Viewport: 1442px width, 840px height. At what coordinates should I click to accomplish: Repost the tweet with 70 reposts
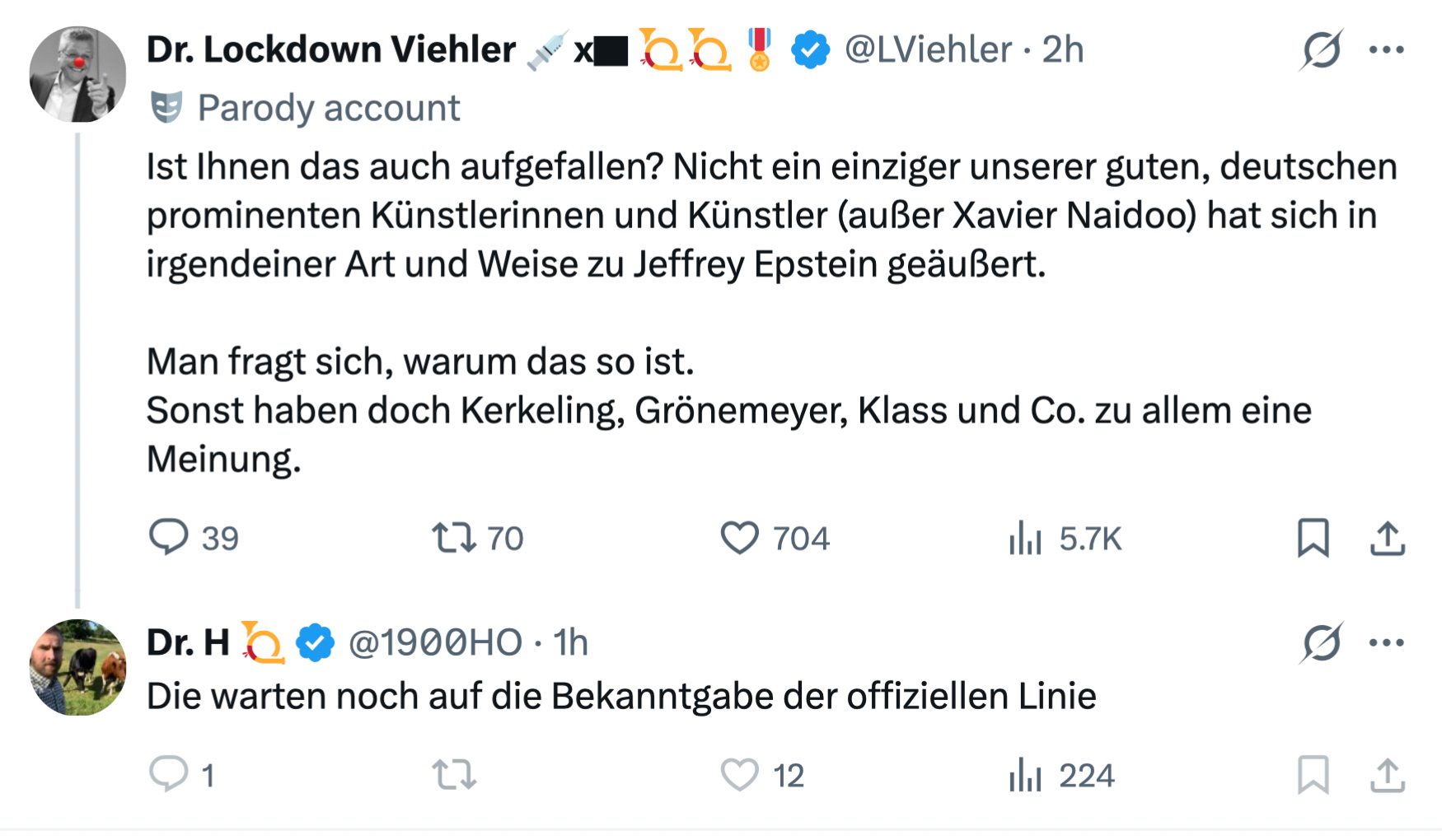pos(454,538)
